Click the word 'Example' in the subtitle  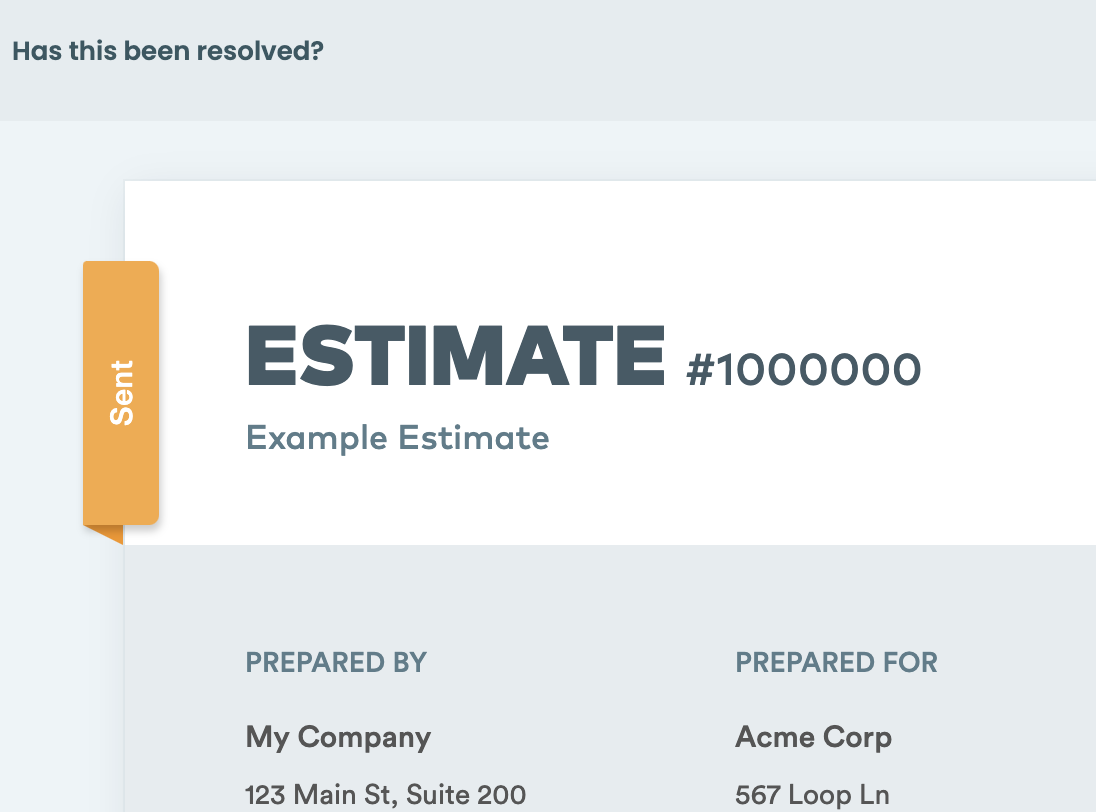pos(317,439)
